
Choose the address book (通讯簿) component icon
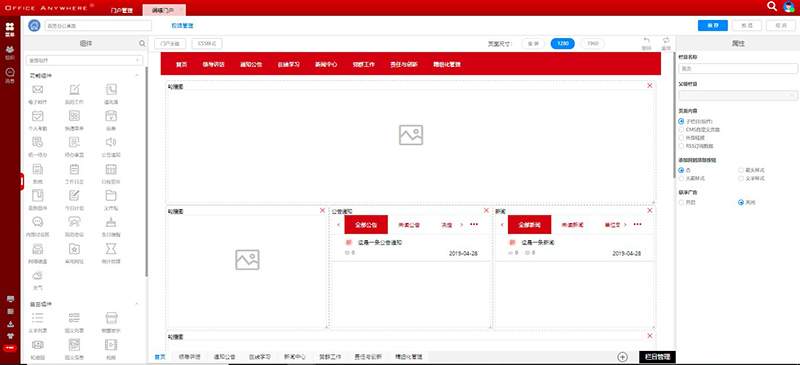coord(111,90)
